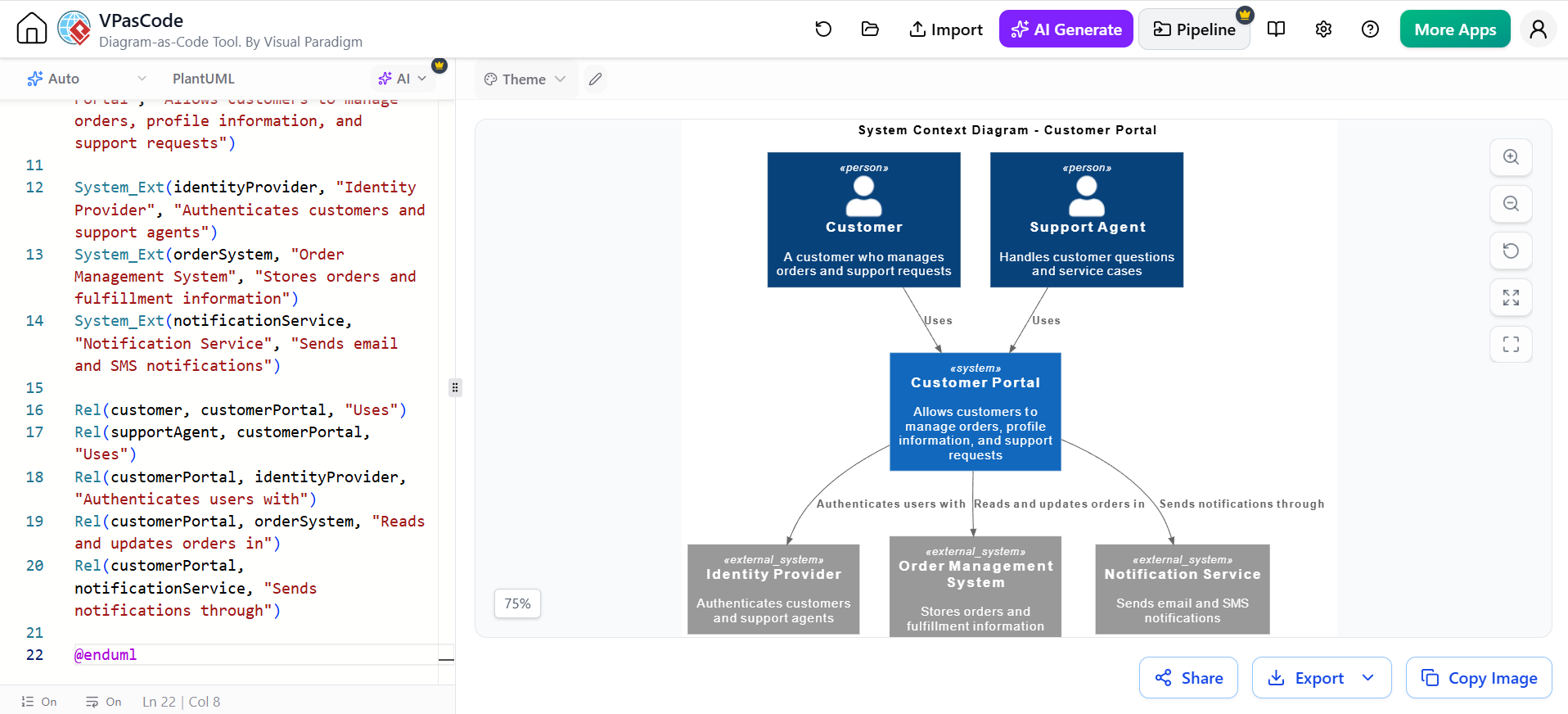The height and width of the screenshot is (714, 1568).
Task: Select the Notification Service box
Action: (x=1183, y=590)
